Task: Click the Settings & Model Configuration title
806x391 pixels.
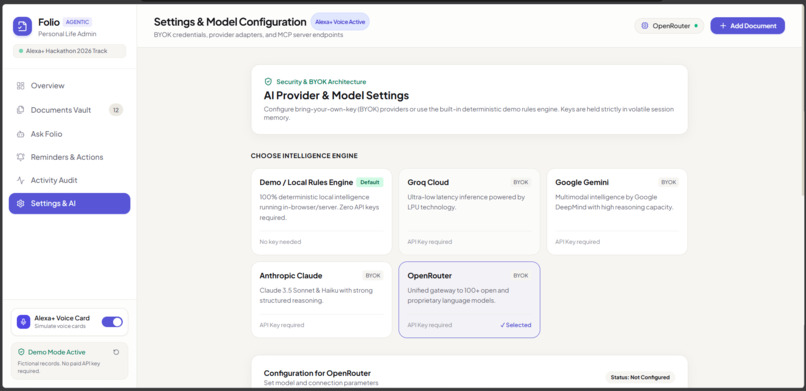Action: [230, 22]
